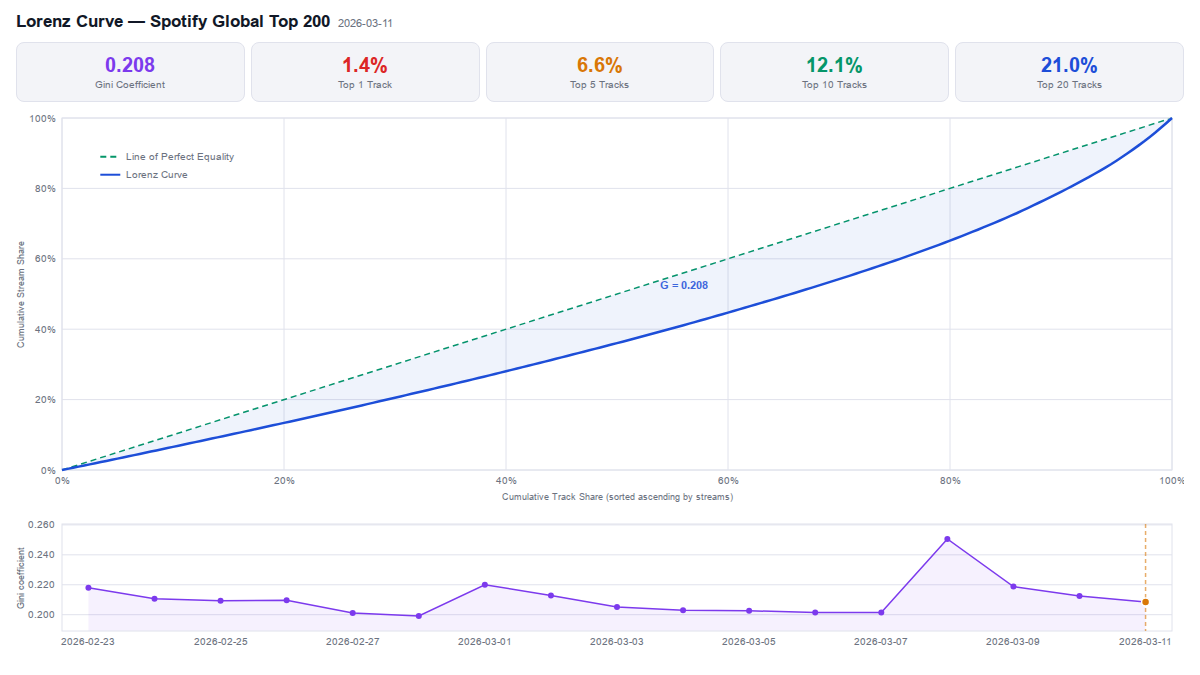The height and width of the screenshot is (675, 1200).
Task: Open the Top 5 Tracks 6.6% card
Action: (600, 72)
